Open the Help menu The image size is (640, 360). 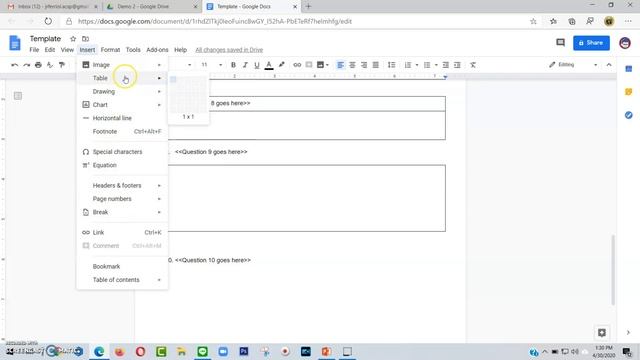180,50
